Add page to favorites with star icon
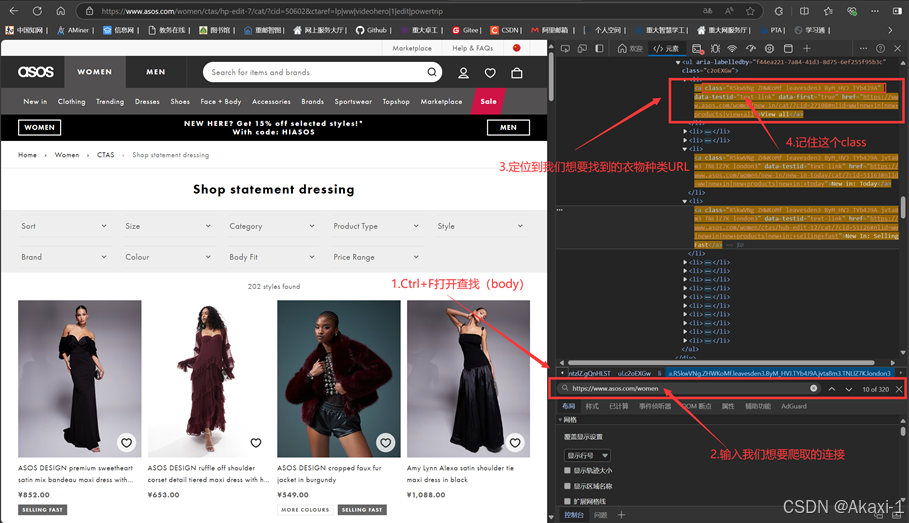 (x=750, y=11)
